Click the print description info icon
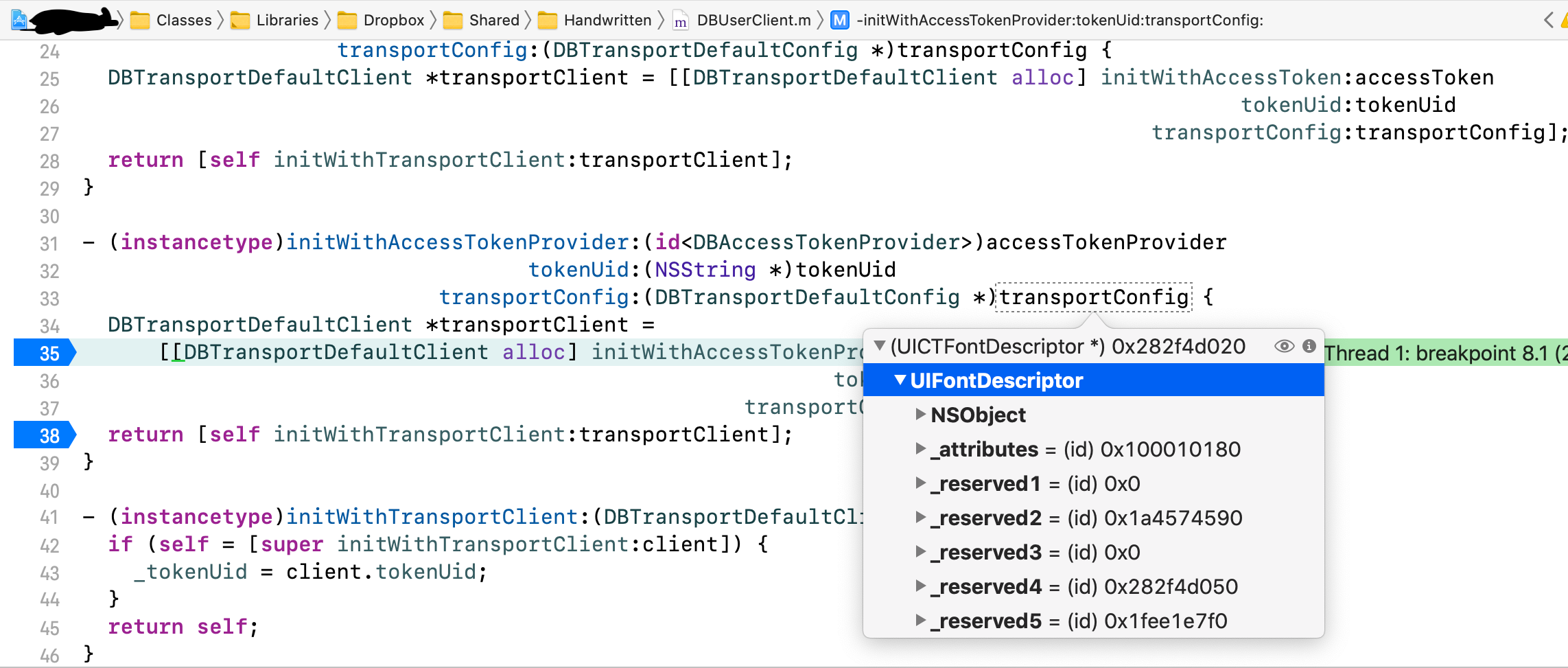 [x=1309, y=346]
